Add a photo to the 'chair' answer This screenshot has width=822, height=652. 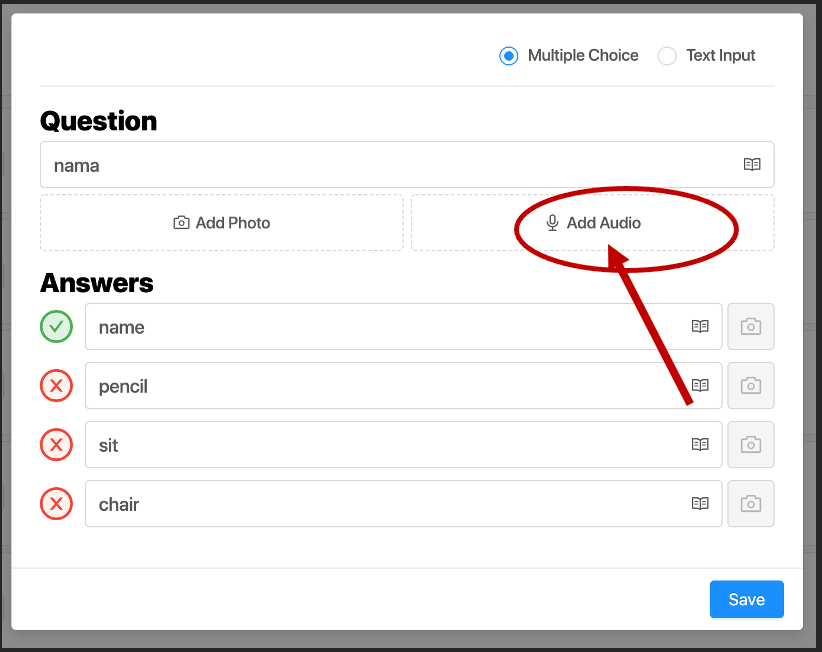[751, 504]
